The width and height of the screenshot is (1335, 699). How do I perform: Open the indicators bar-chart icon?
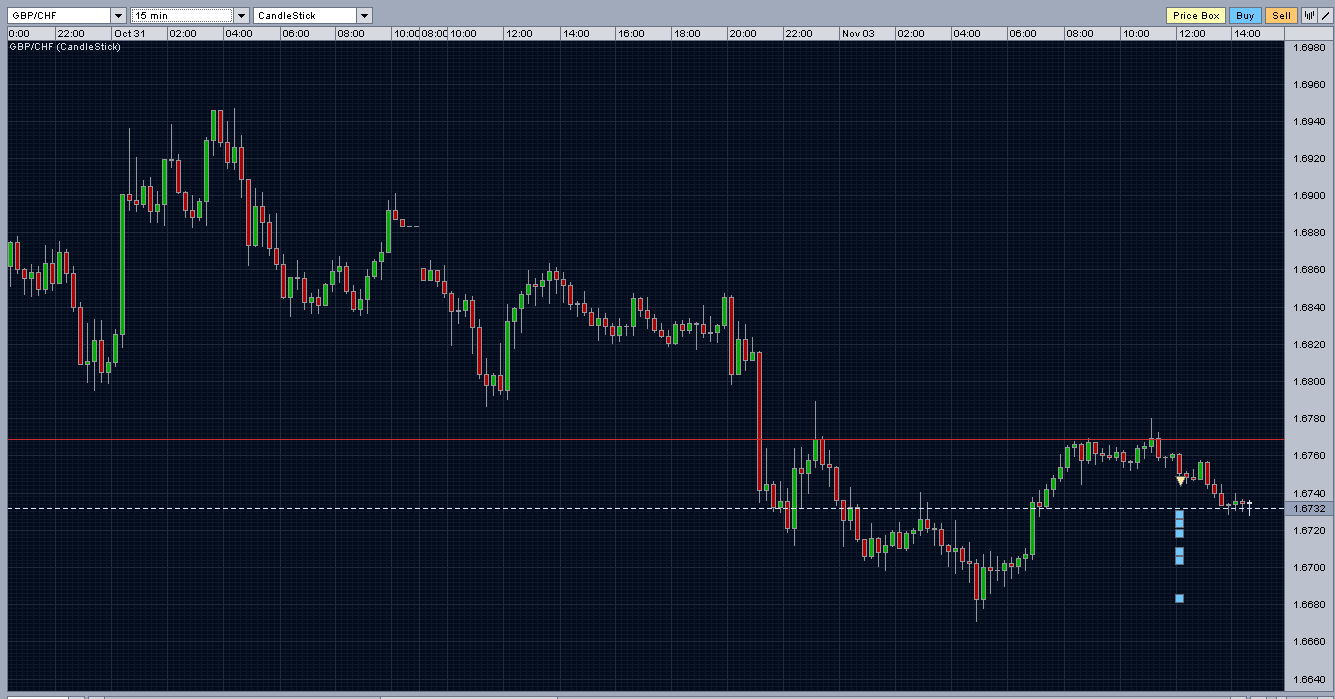pyautogui.click(x=1308, y=16)
